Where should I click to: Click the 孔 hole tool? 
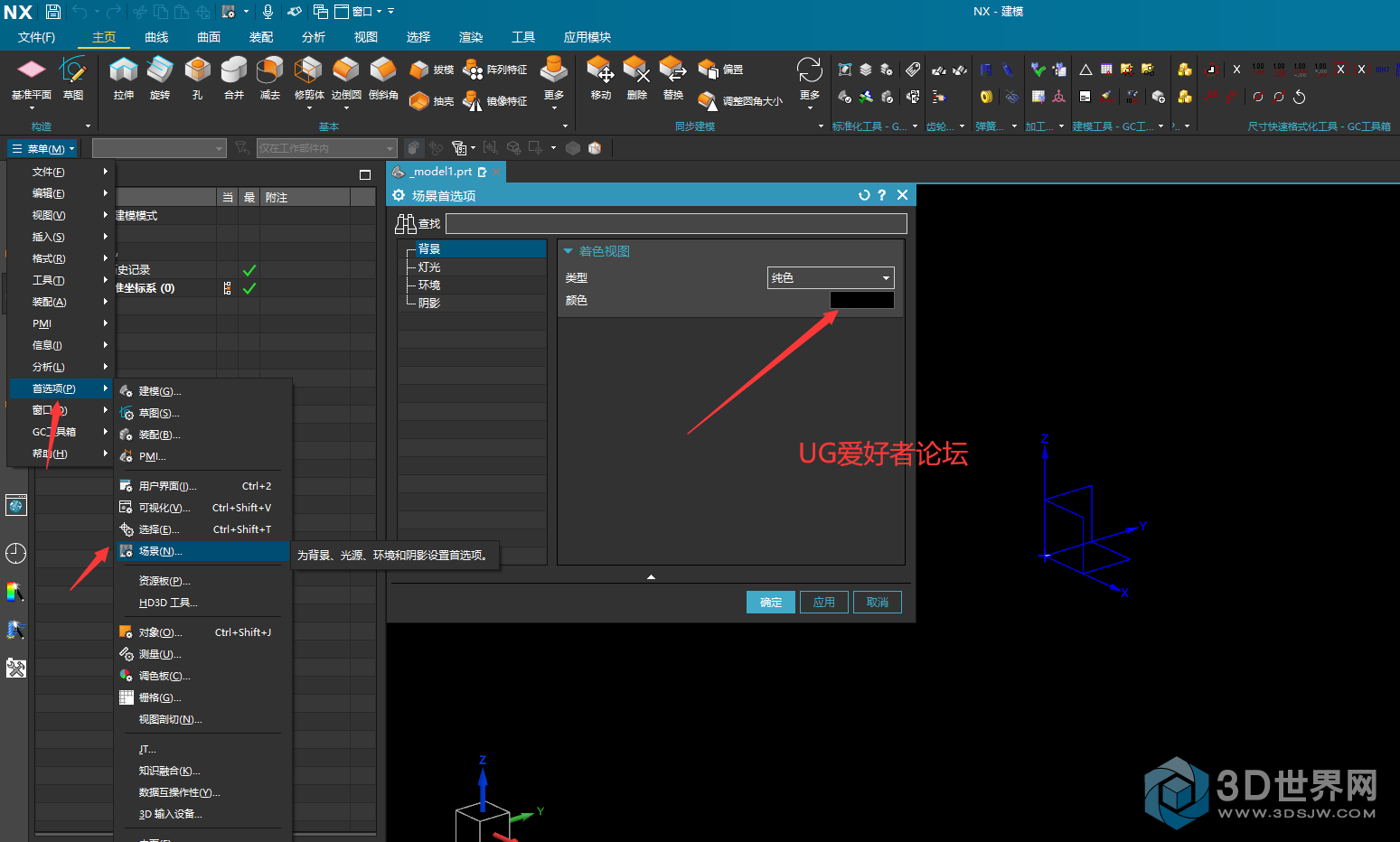(197, 77)
